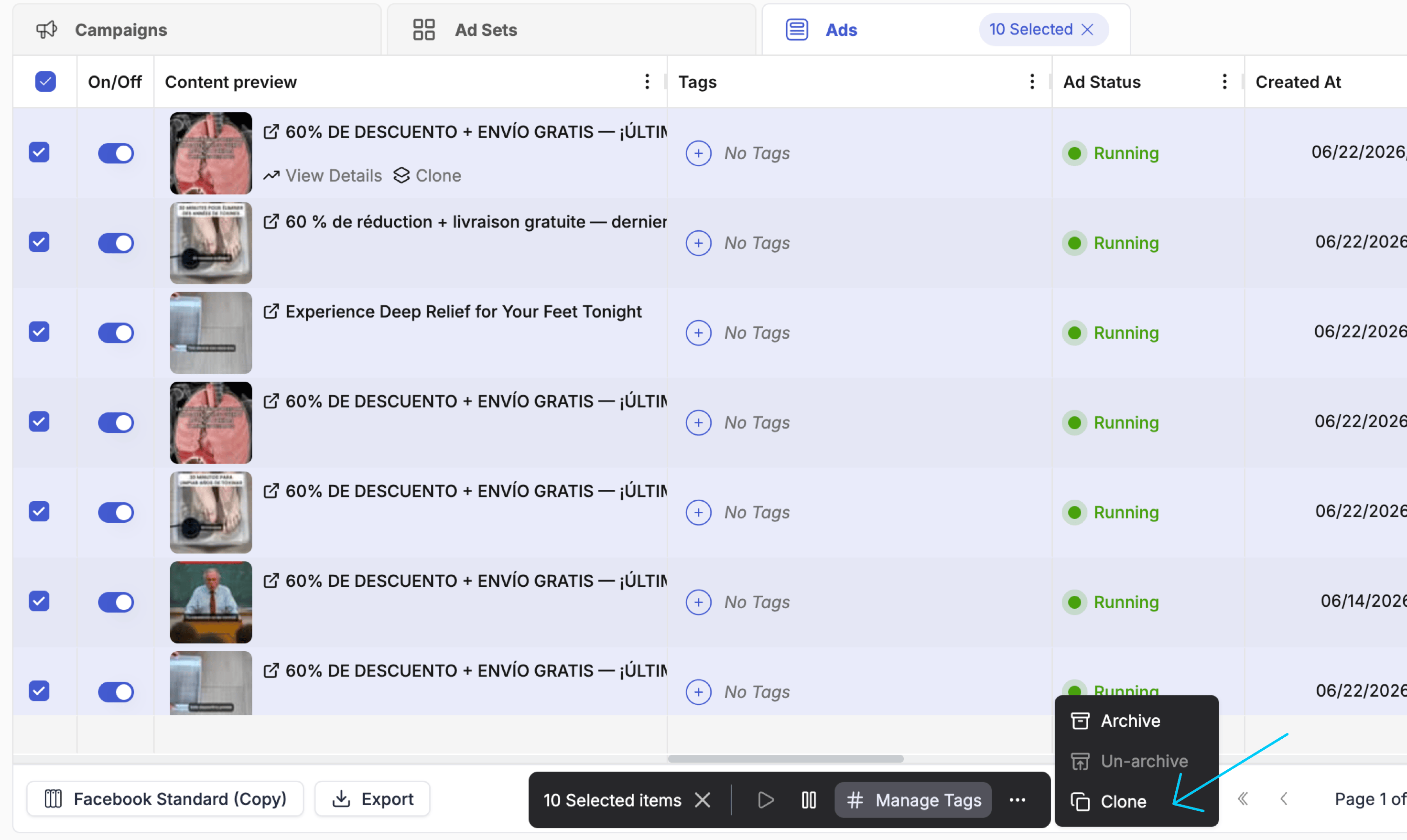This screenshot has height=840, width=1407.
Task: Open Tags column options menu
Action: (x=1032, y=82)
